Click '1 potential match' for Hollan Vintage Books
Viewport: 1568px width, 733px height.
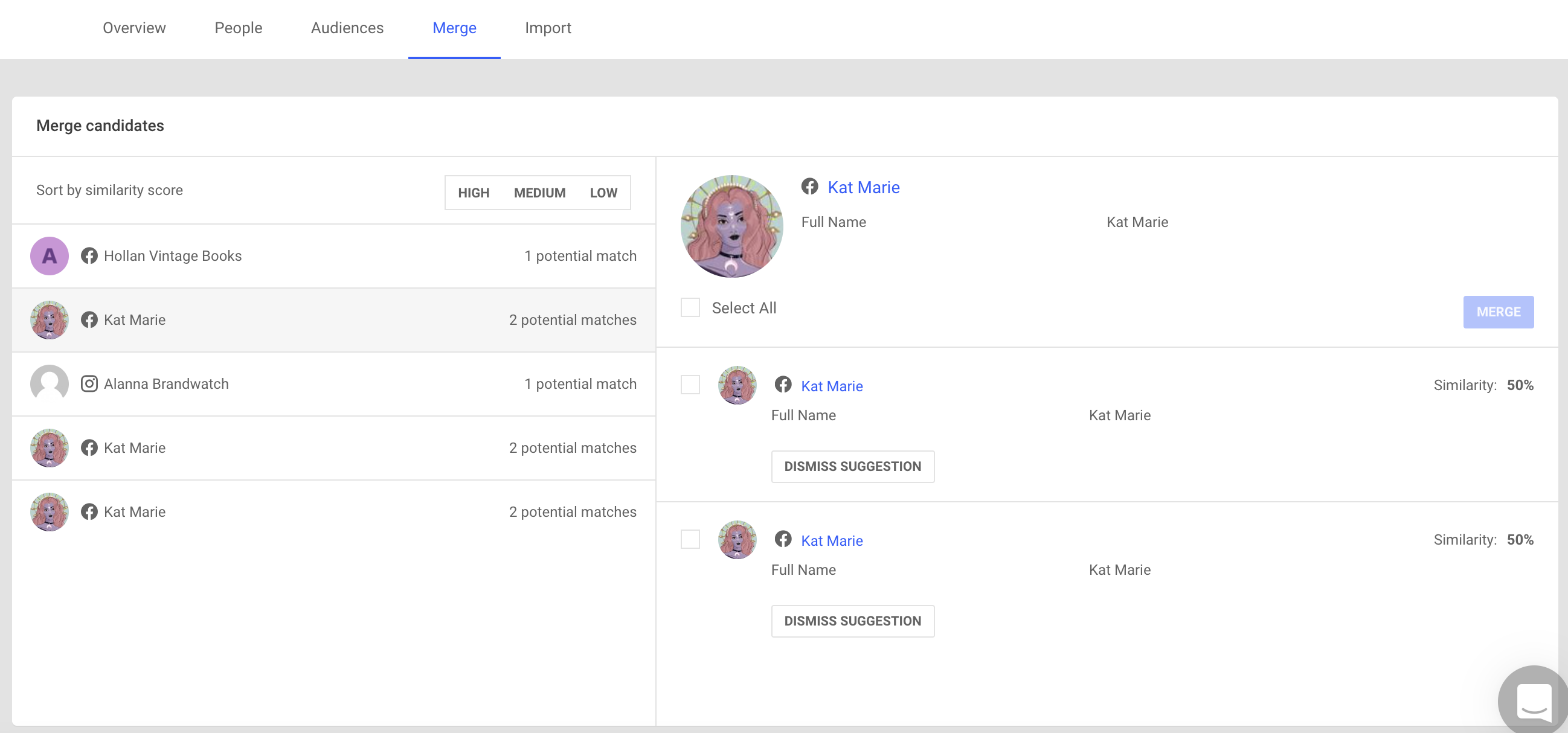click(580, 256)
